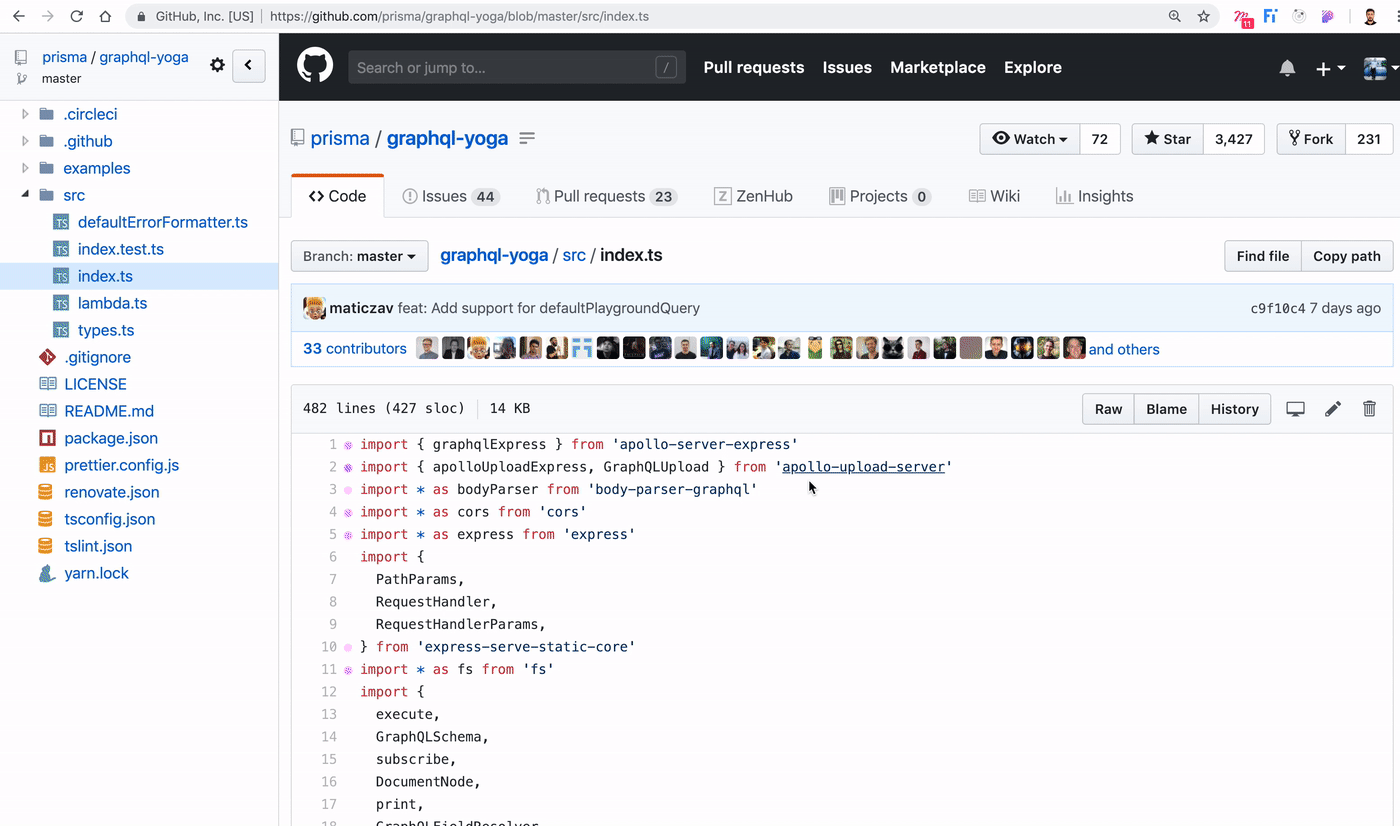Open the ZenHub tab
Image resolution: width=1400 pixels, height=826 pixels.
(753, 196)
